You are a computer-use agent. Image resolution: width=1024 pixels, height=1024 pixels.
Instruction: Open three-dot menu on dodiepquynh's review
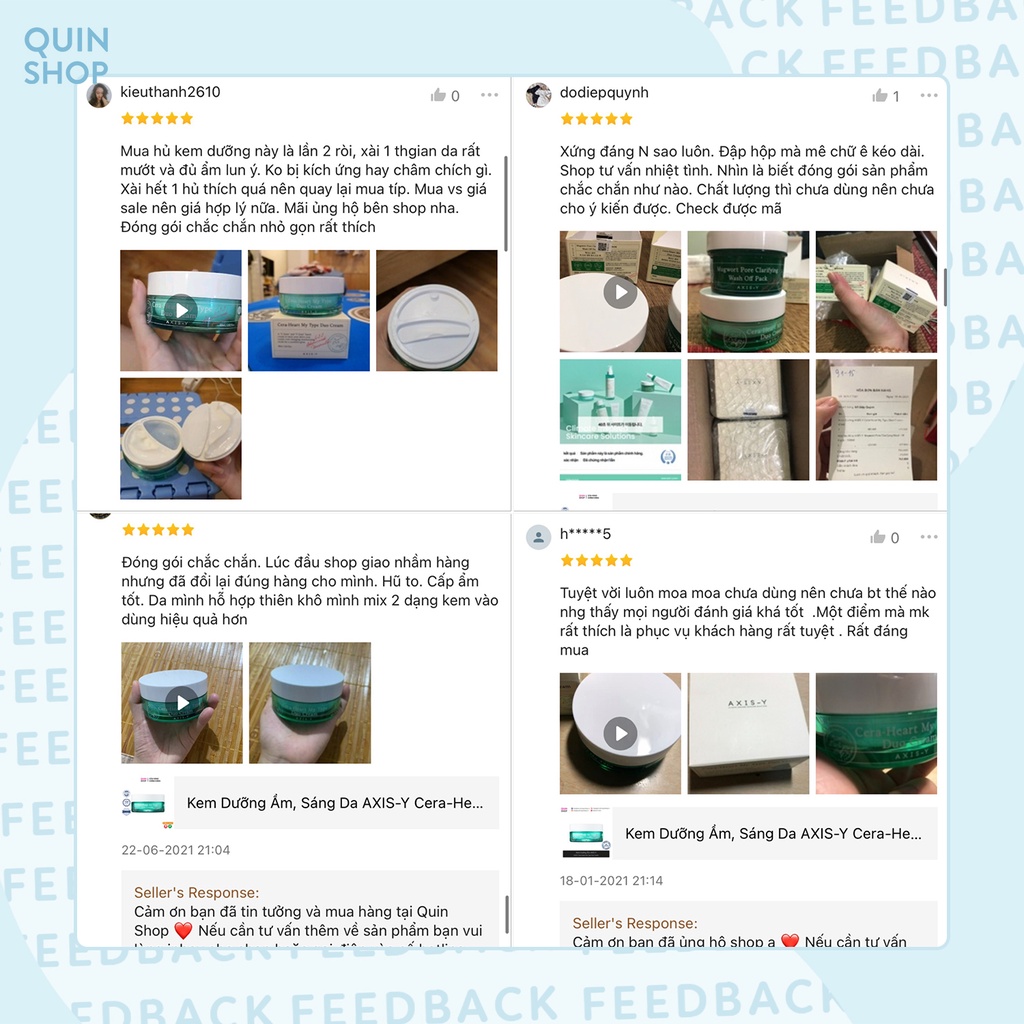pyautogui.click(x=929, y=95)
